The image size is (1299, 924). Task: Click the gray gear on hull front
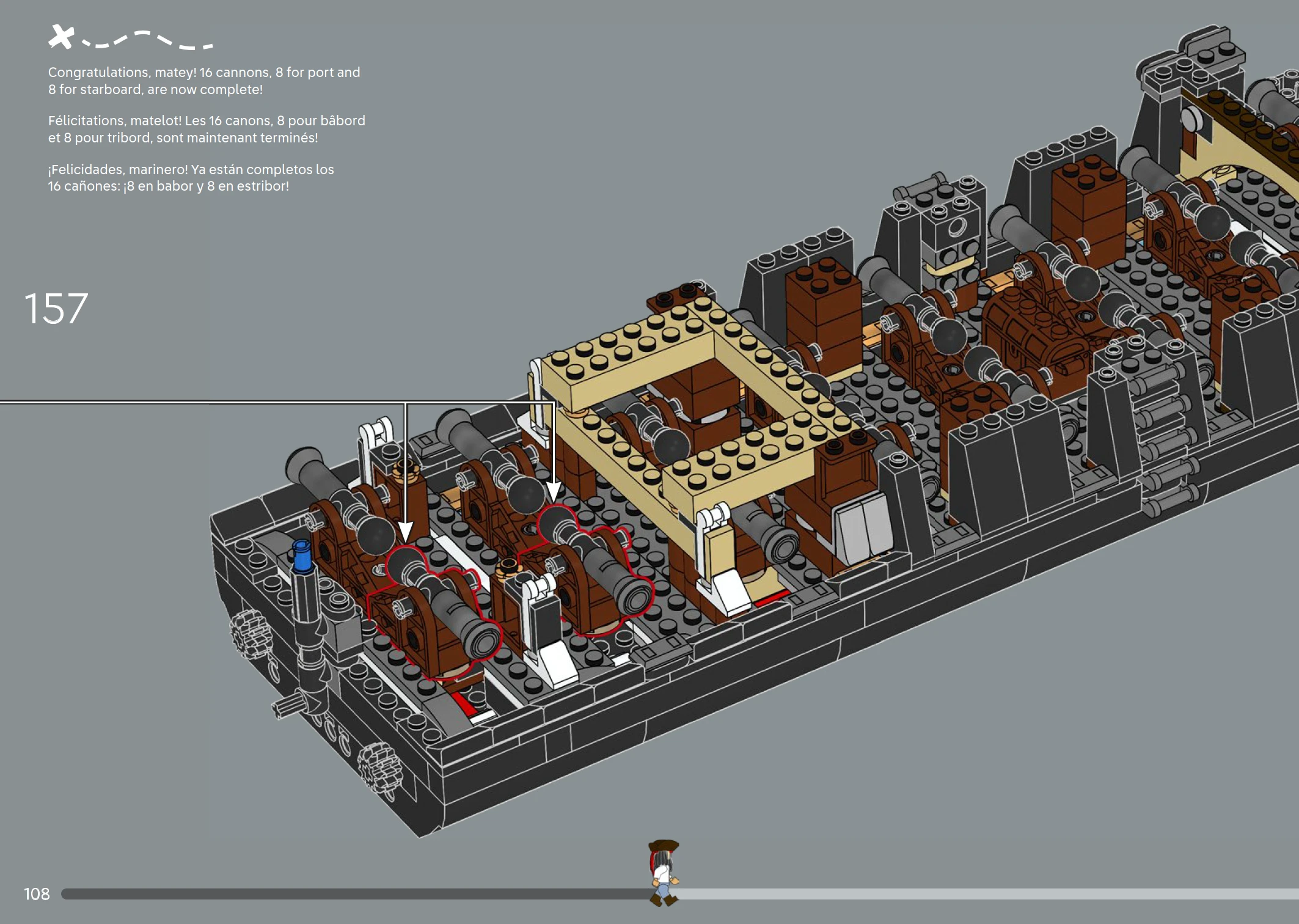click(249, 632)
